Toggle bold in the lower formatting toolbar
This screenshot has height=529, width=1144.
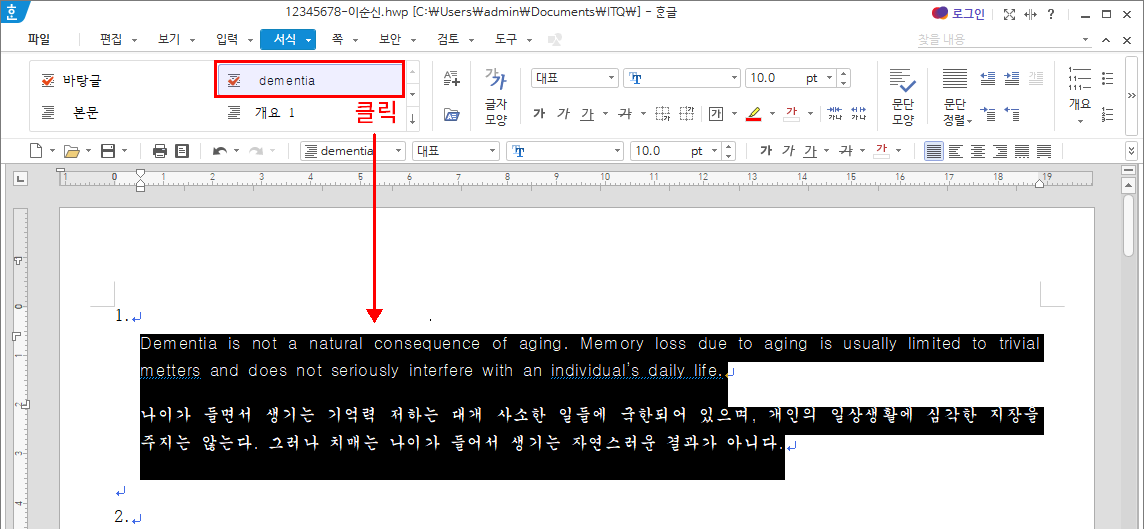point(765,151)
